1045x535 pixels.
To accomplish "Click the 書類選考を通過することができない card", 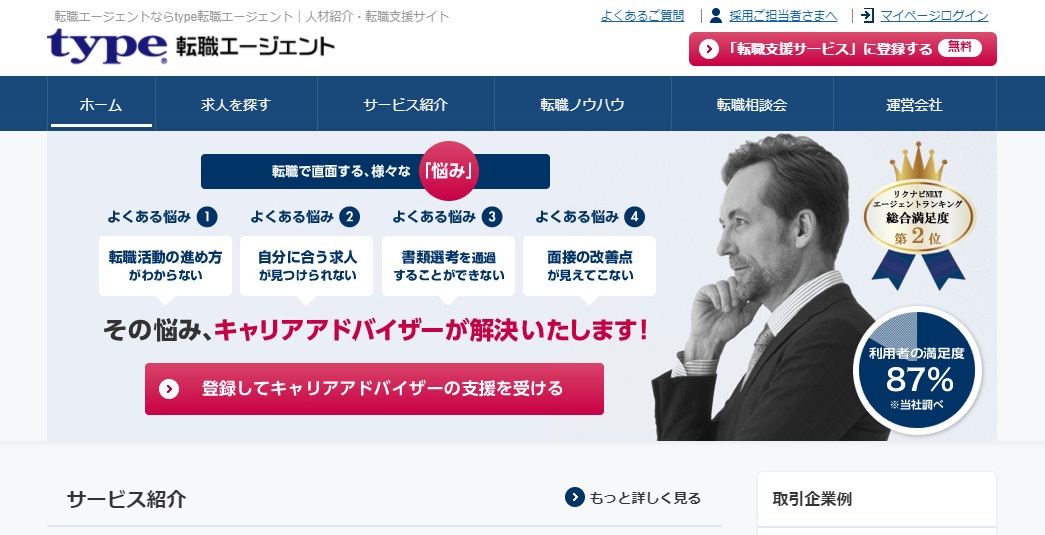I will click(x=449, y=266).
